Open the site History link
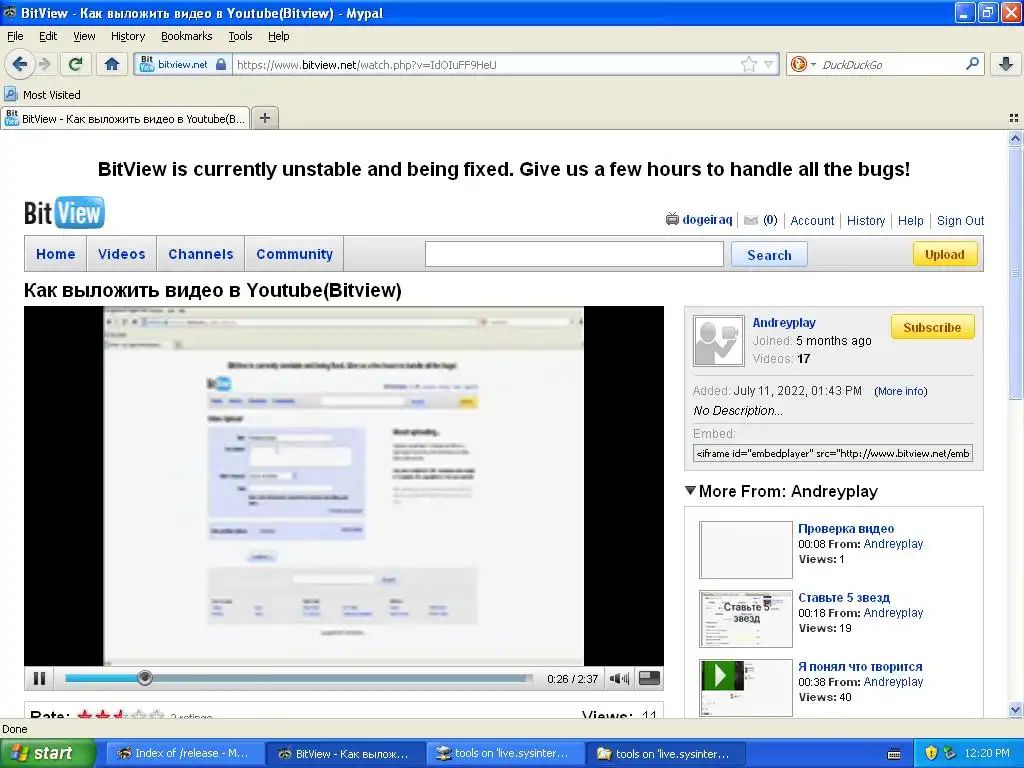The height and width of the screenshot is (768, 1024). click(865, 221)
